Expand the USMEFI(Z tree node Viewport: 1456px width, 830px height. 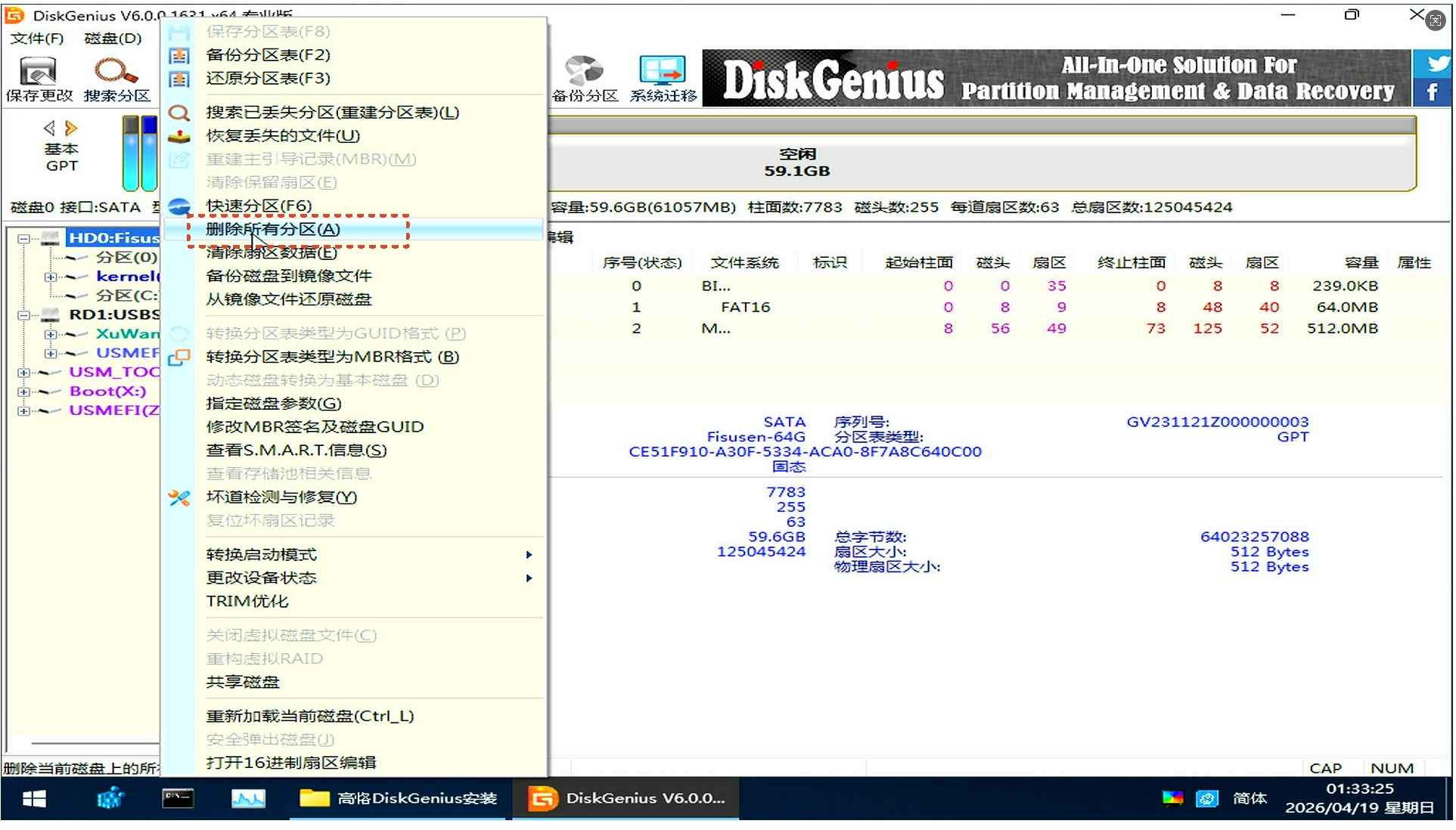[23, 410]
